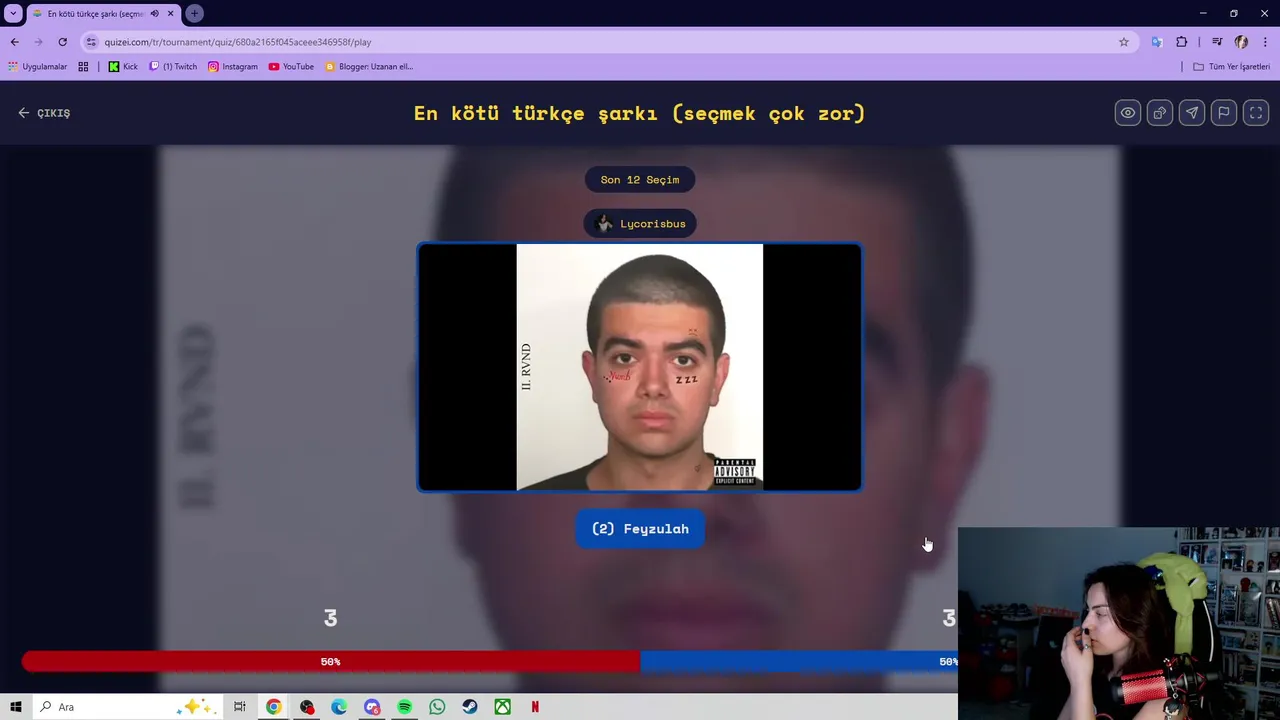Open the Uygulamalar apps bookmark
The height and width of the screenshot is (720, 1280).
(x=38, y=67)
